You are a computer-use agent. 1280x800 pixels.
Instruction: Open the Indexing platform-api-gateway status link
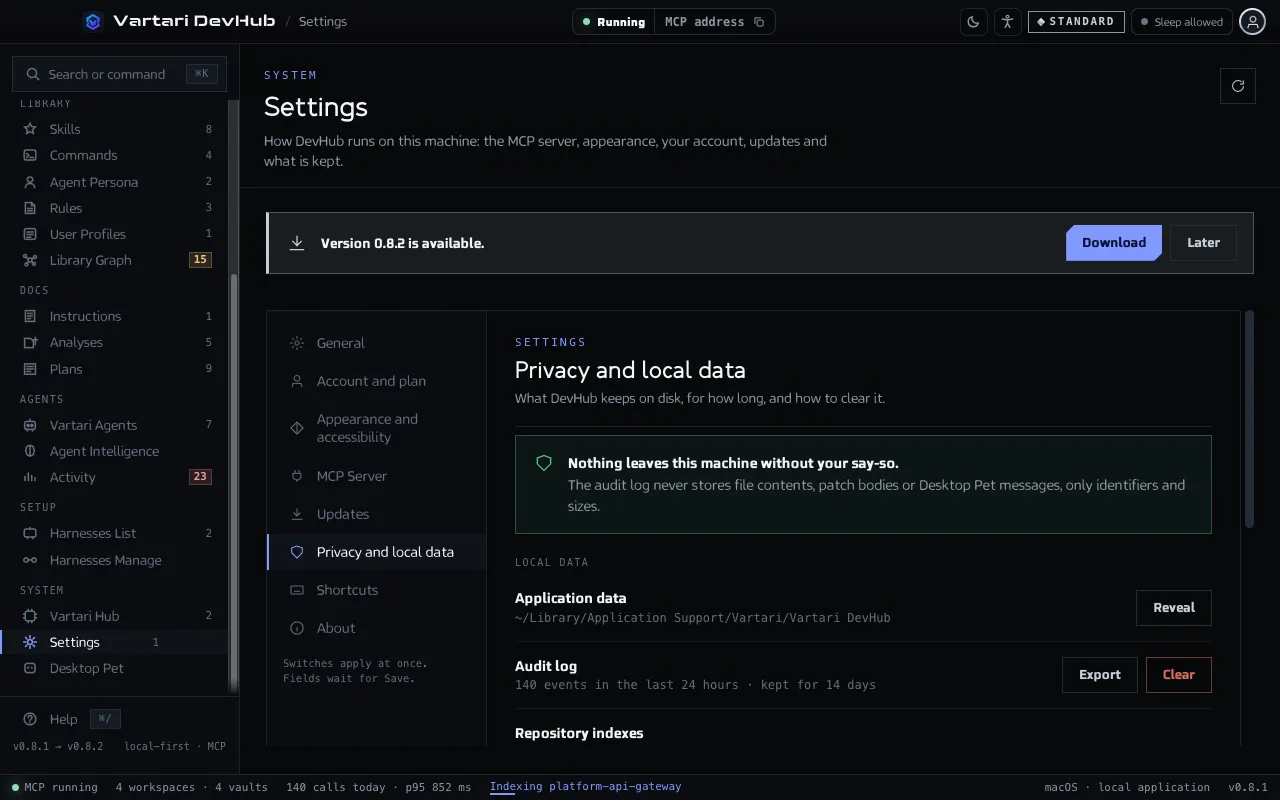[585, 787]
